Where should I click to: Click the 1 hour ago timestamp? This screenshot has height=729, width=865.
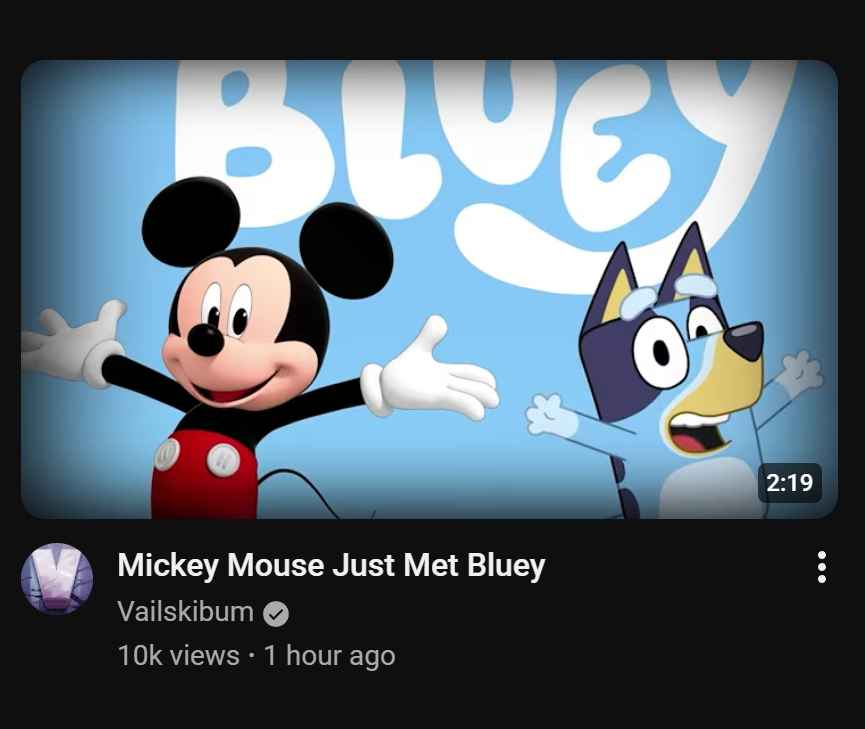coord(329,656)
